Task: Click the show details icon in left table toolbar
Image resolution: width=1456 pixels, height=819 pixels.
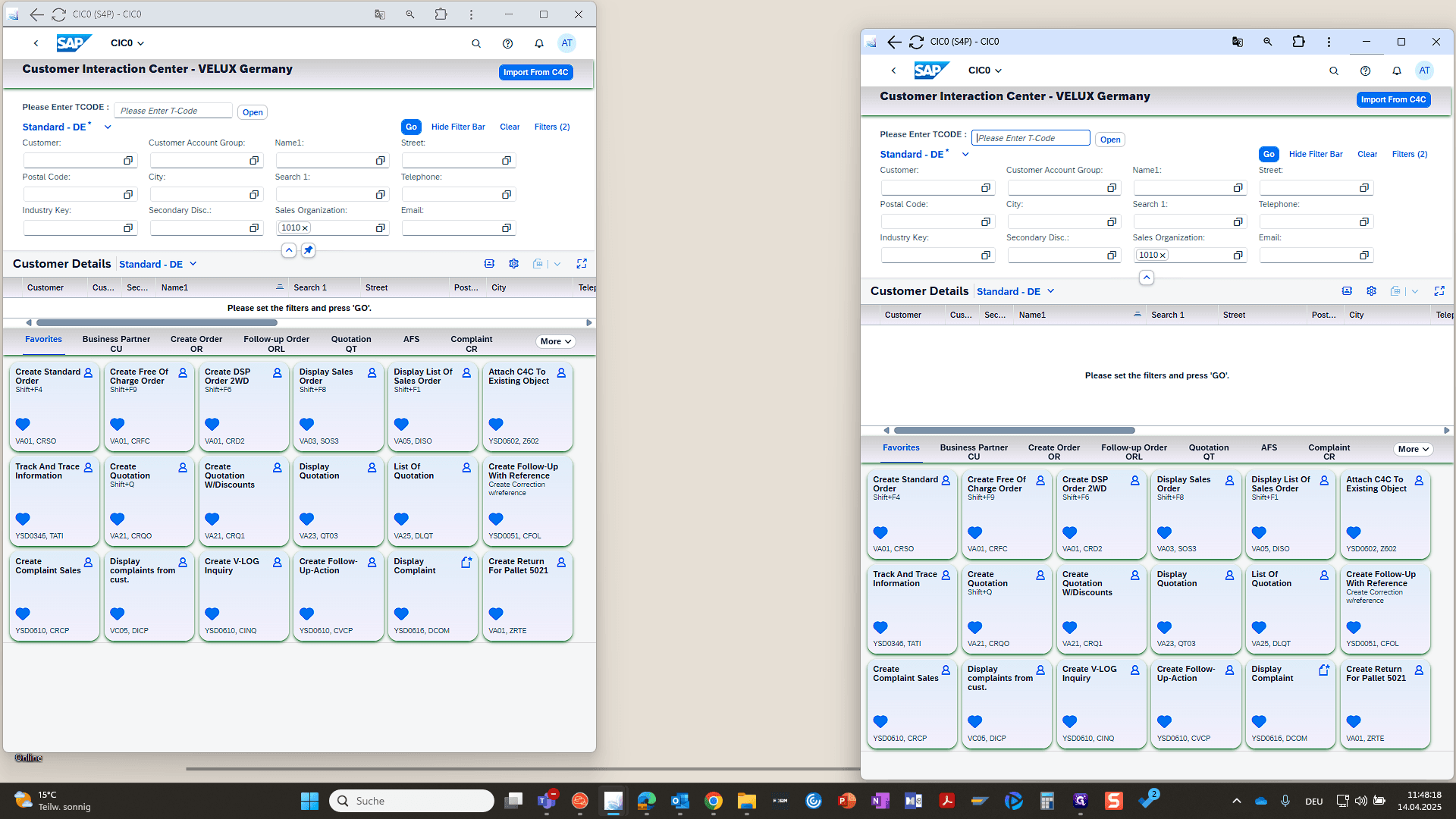Action: [490, 264]
